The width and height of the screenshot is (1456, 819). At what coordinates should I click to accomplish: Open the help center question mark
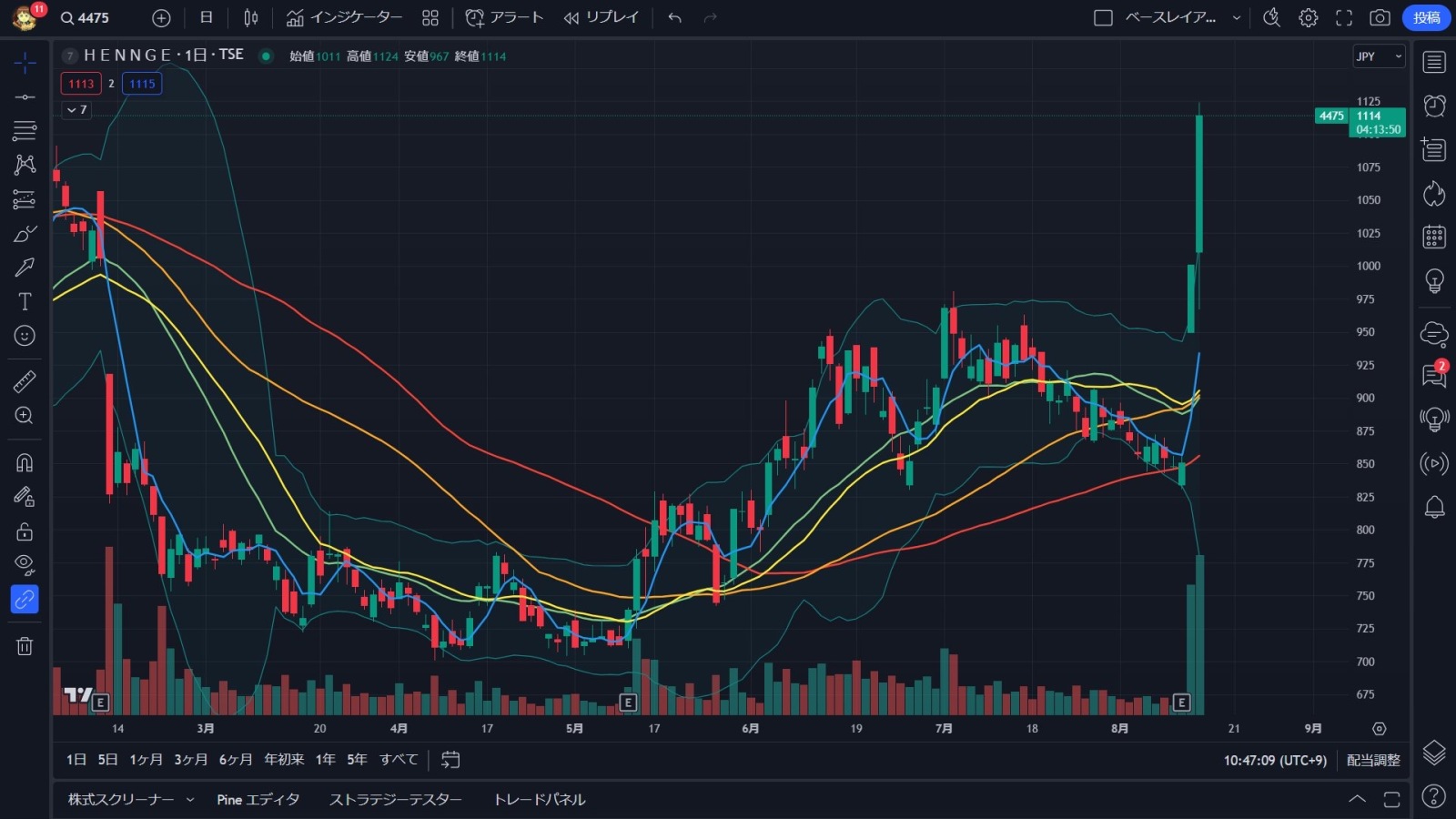pos(1434,796)
